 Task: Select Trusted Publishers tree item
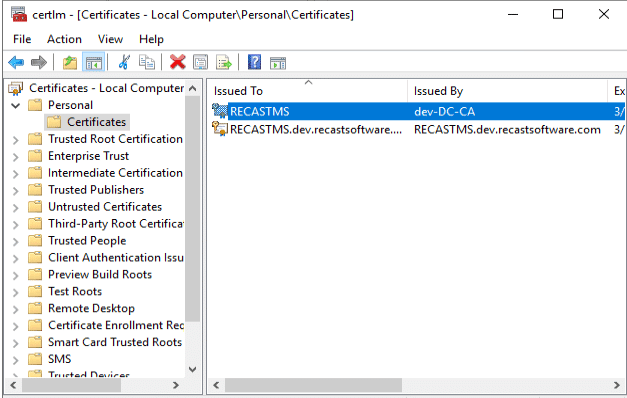(96, 190)
